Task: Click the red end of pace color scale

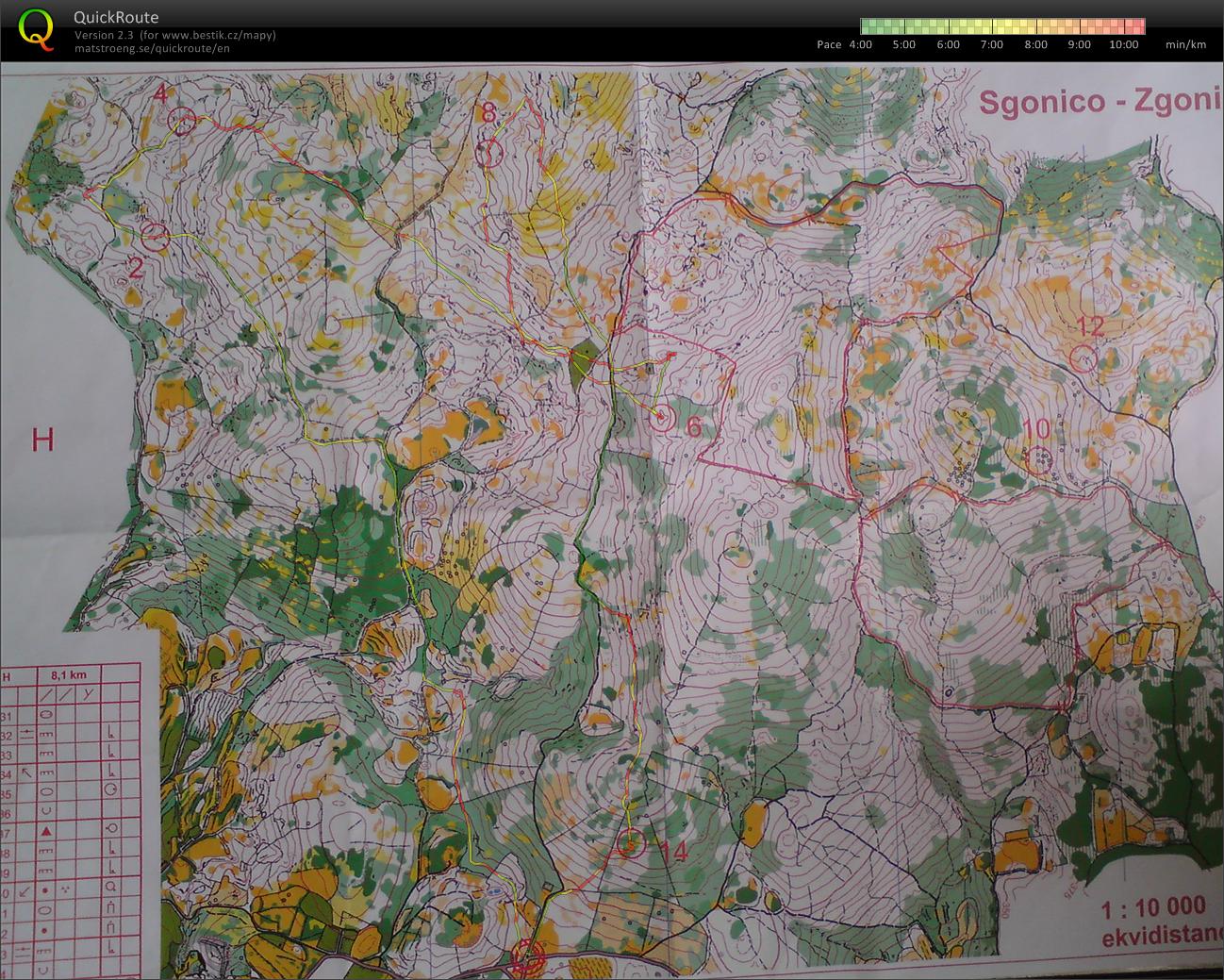Action: (1135, 26)
